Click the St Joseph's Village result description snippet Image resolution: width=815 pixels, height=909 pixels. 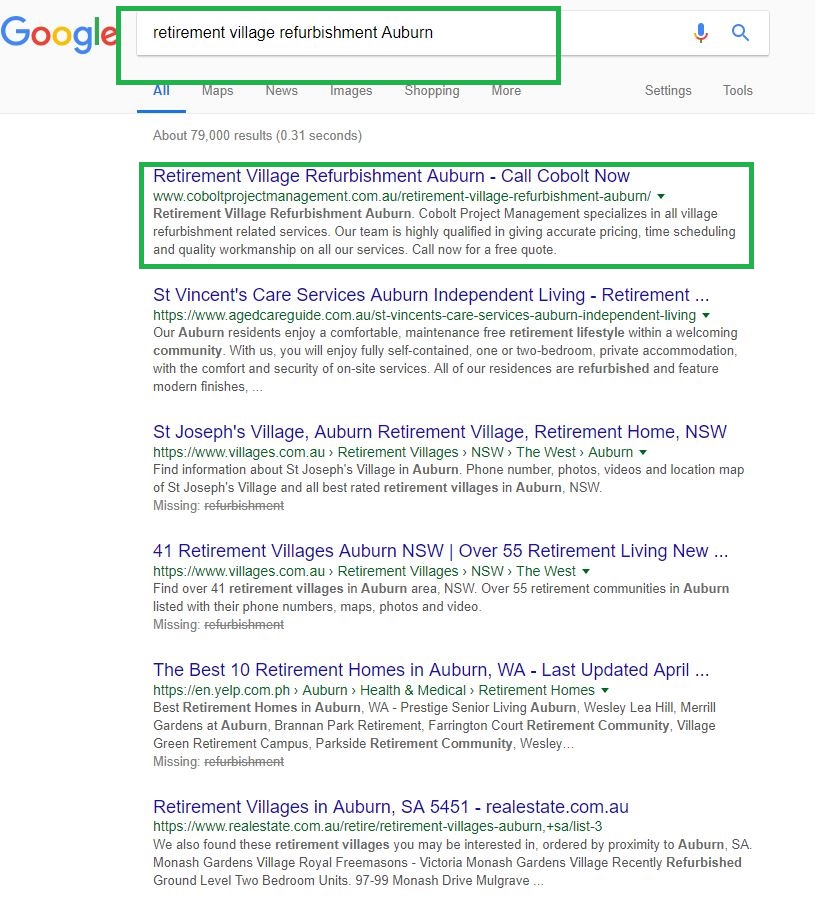[448, 478]
